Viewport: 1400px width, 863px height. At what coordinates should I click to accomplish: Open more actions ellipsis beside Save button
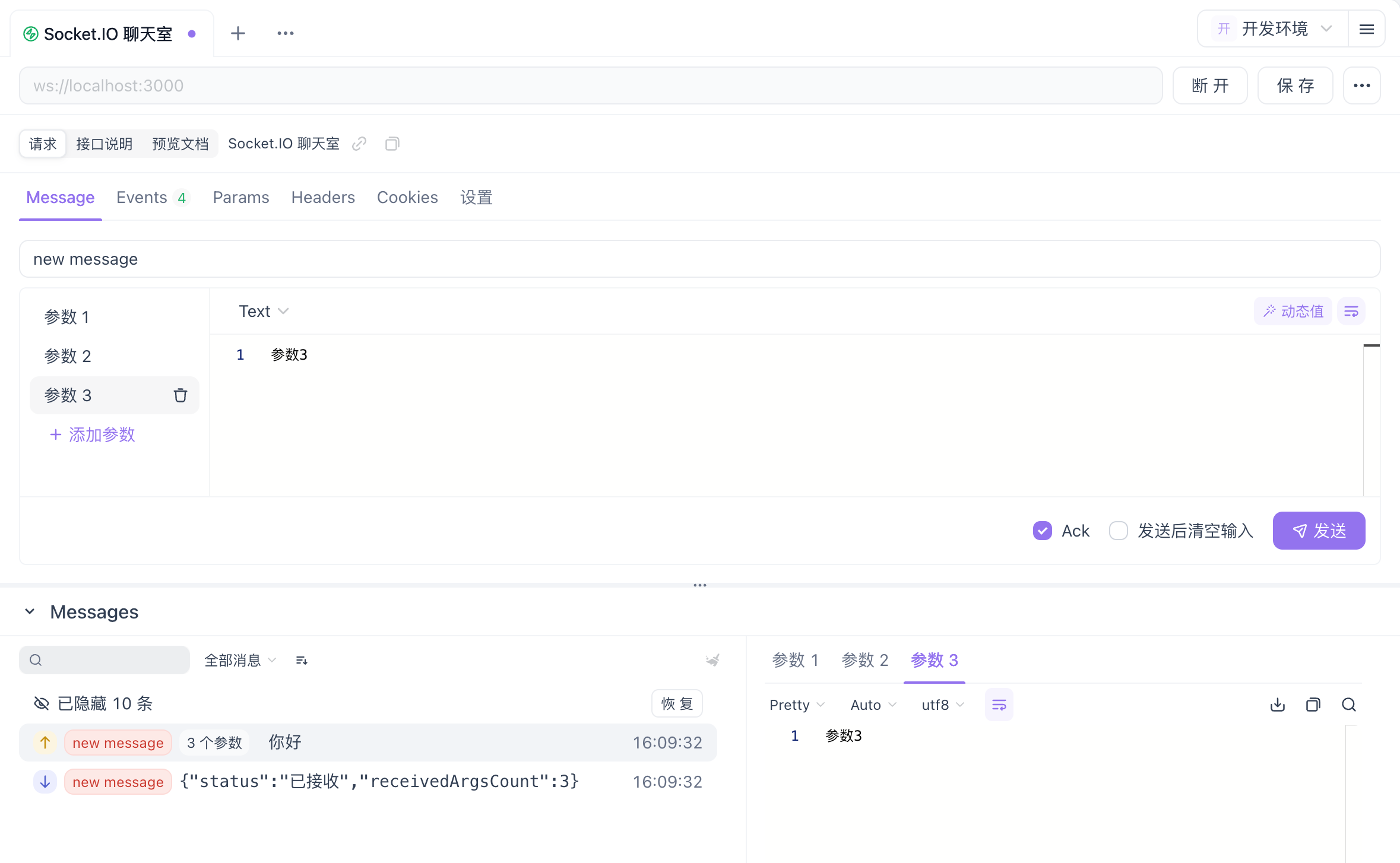click(1361, 86)
